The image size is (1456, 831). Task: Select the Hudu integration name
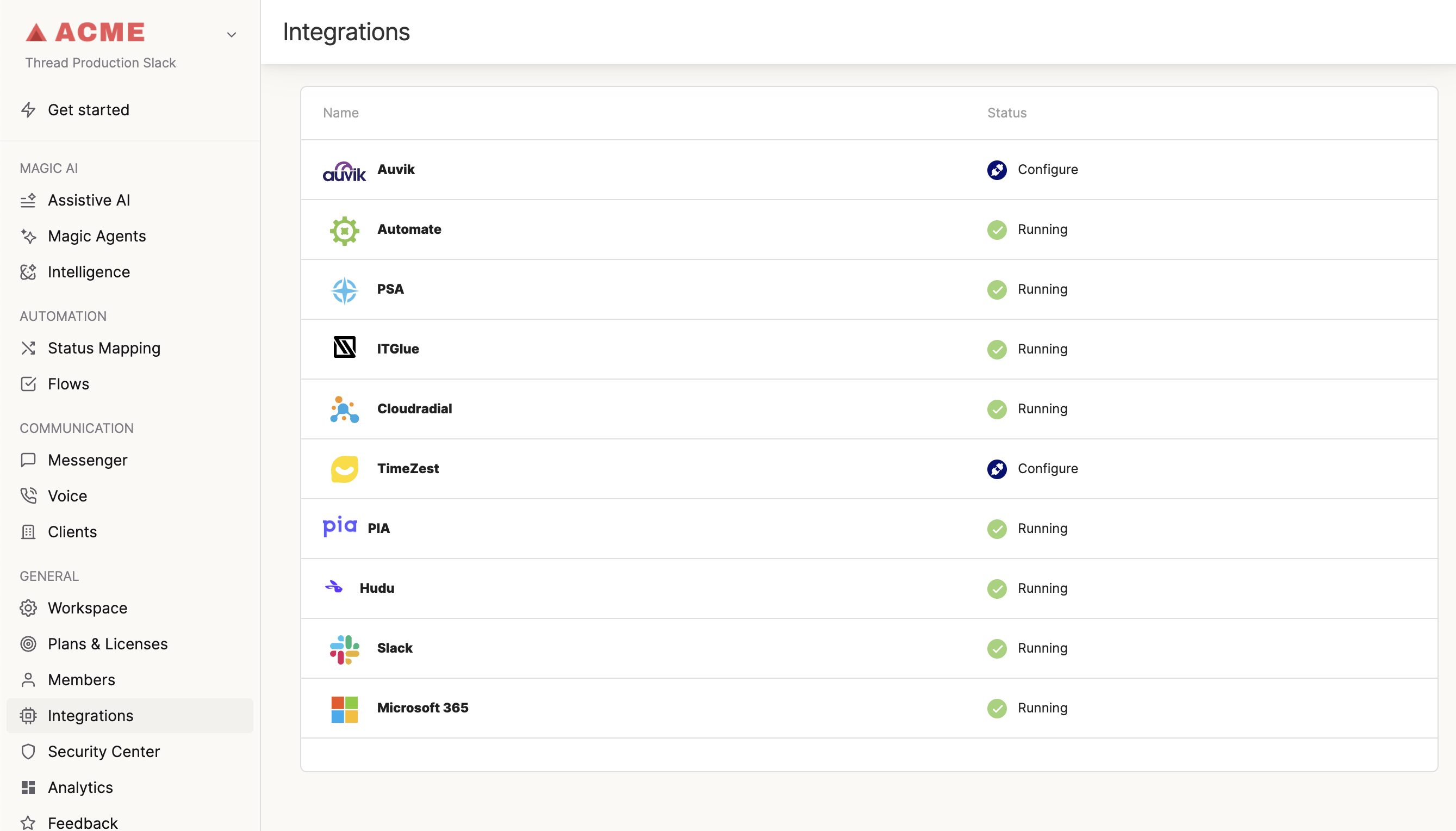[x=377, y=588]
